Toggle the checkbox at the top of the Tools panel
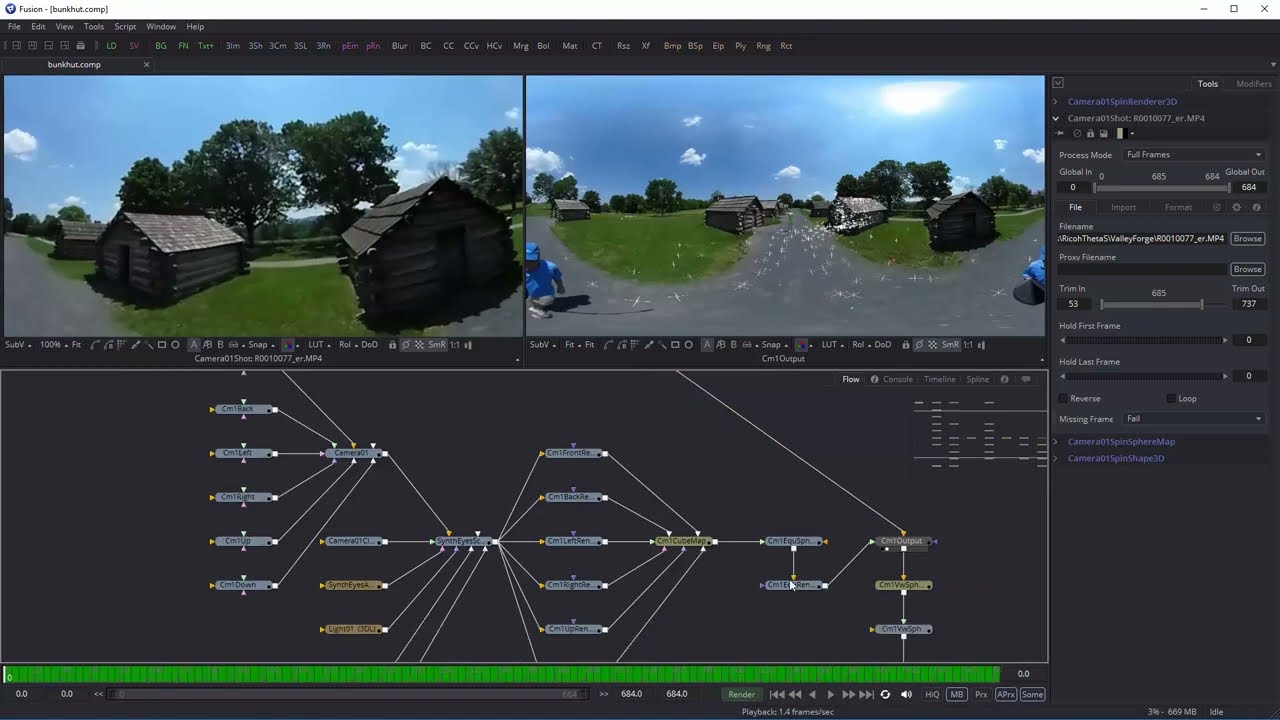The height and width of the screenshot is (720, 1280). coord(1058,83)
